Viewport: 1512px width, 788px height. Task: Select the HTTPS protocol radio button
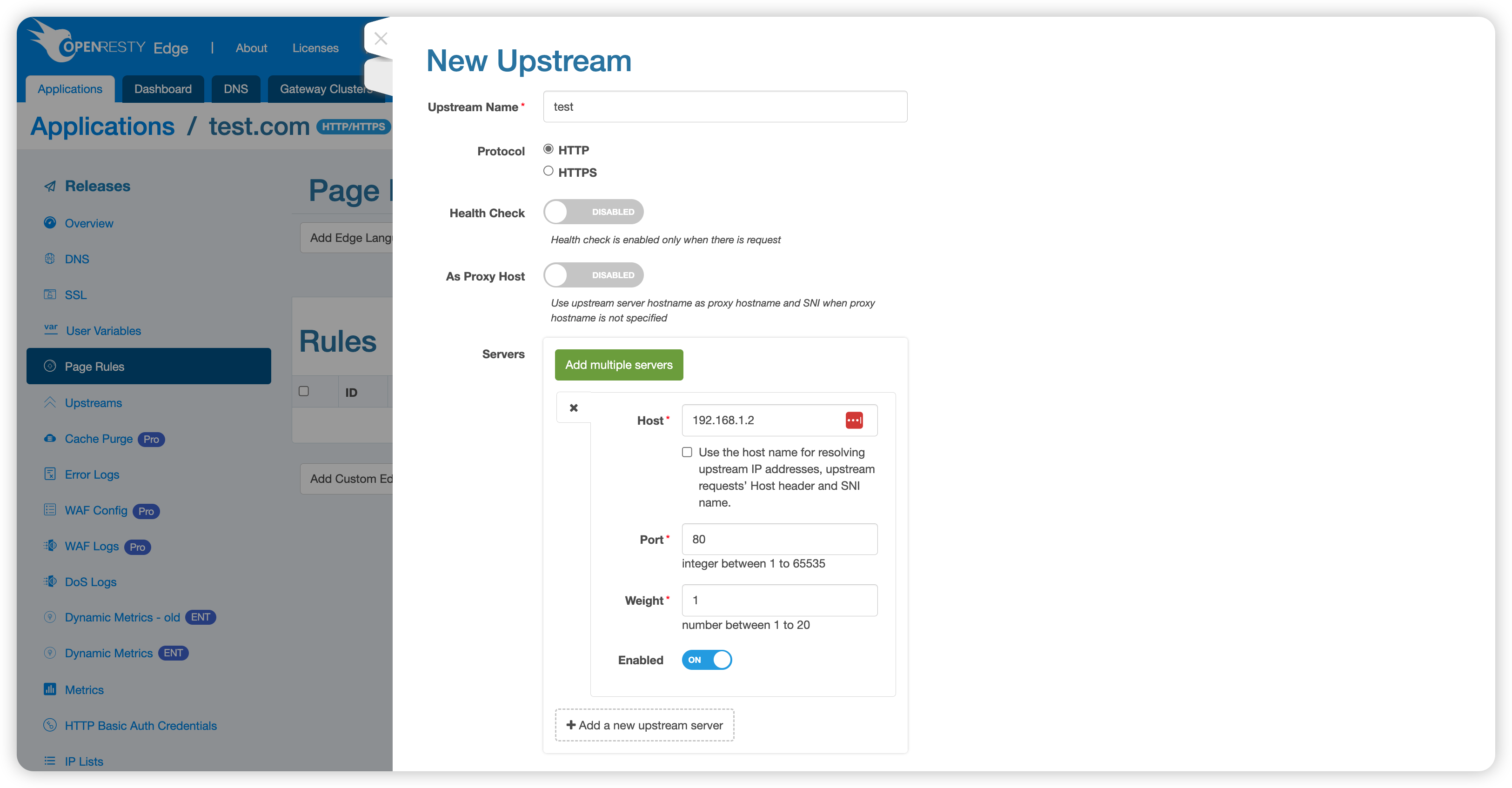coord(548,171)
